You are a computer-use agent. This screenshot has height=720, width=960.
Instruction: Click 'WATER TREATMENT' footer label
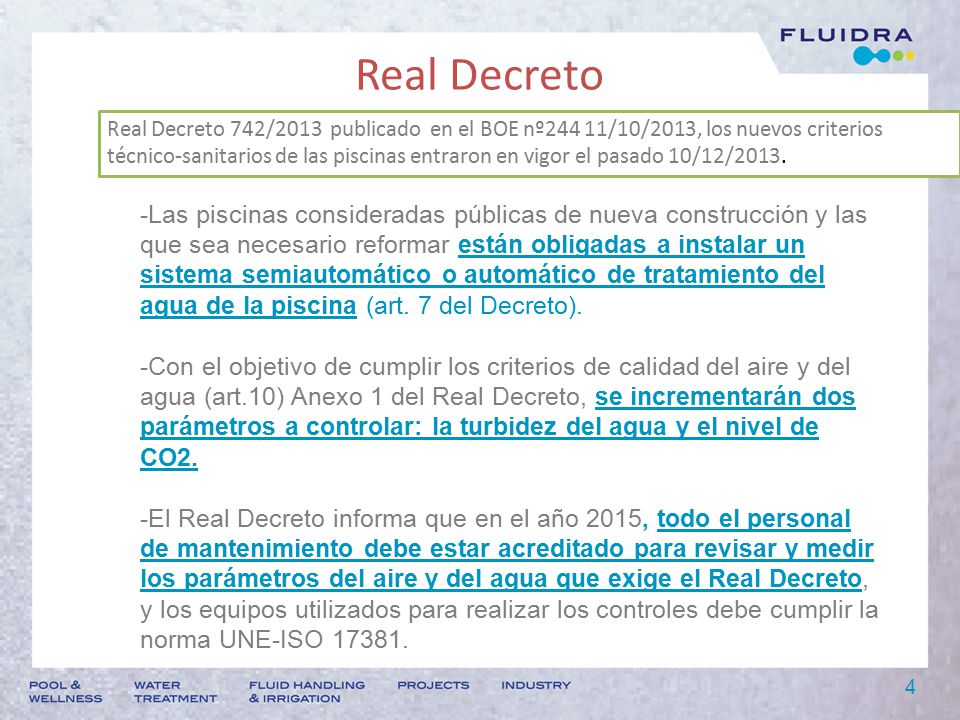click(x=175, y=692)
